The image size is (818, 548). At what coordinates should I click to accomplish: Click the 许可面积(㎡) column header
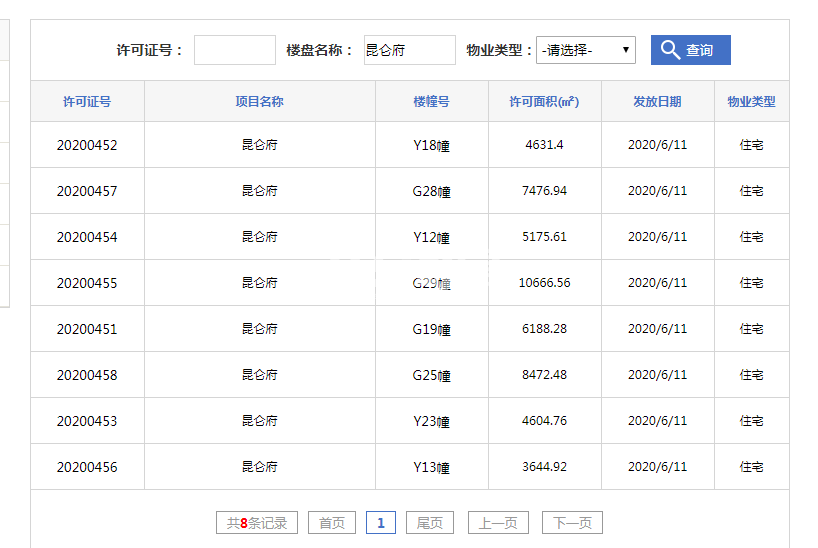544,101
